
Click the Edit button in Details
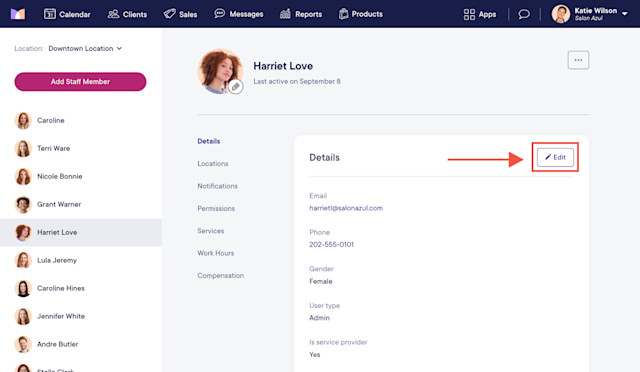[x=555, y=157]
